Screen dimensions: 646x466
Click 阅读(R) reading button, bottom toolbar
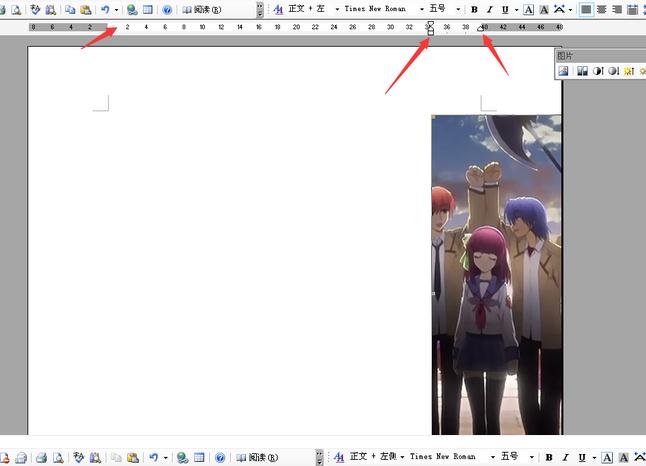pyautogui.click(x=257, y=457)
